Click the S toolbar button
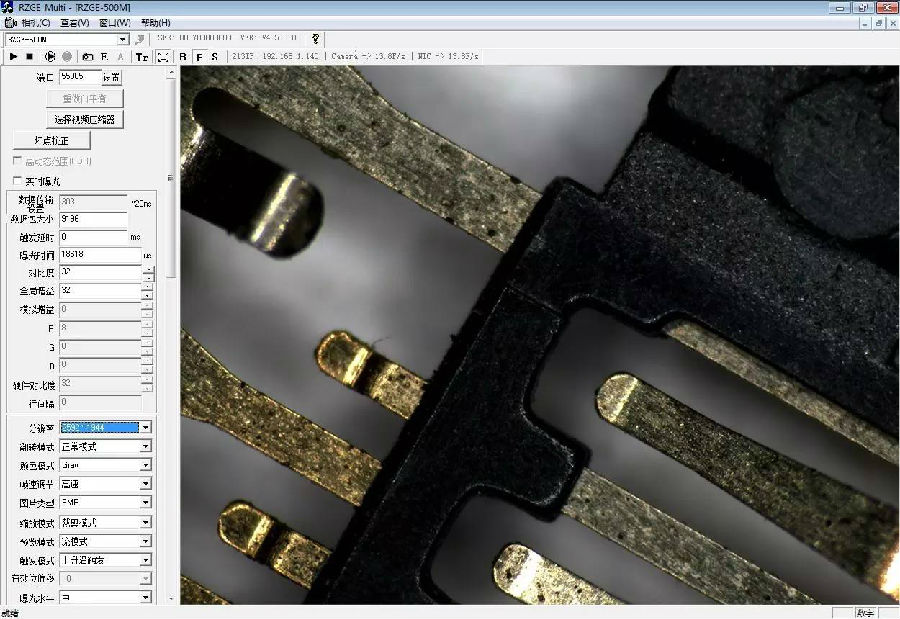Screen dimensions: 900x619 (215, 56)
